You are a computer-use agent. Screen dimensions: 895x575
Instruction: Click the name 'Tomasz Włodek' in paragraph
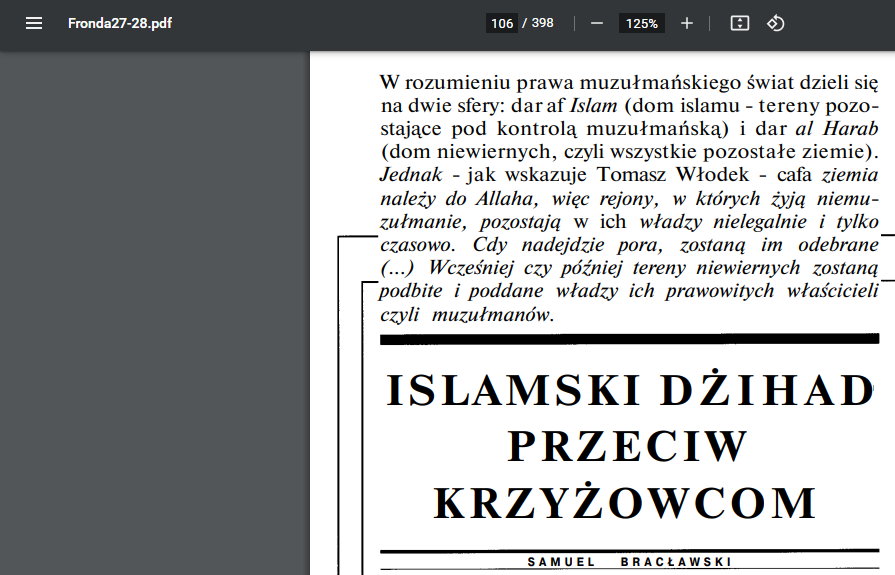point(673,174)
